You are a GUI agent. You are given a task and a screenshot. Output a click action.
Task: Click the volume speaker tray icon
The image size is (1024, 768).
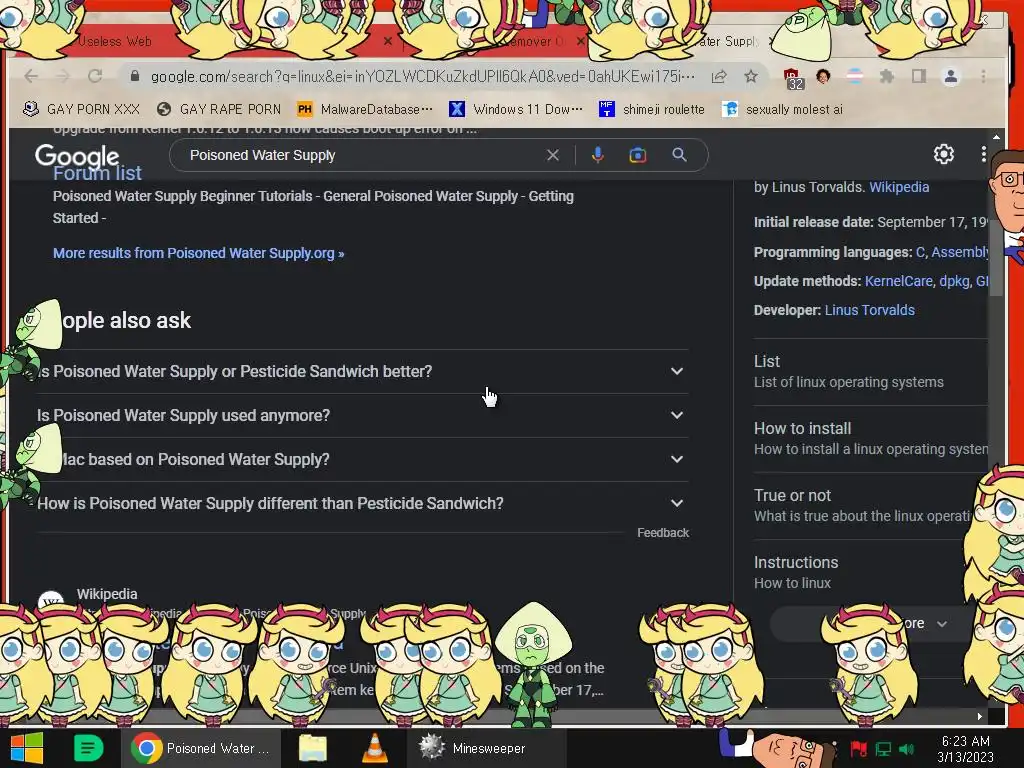tap(906, 749)
